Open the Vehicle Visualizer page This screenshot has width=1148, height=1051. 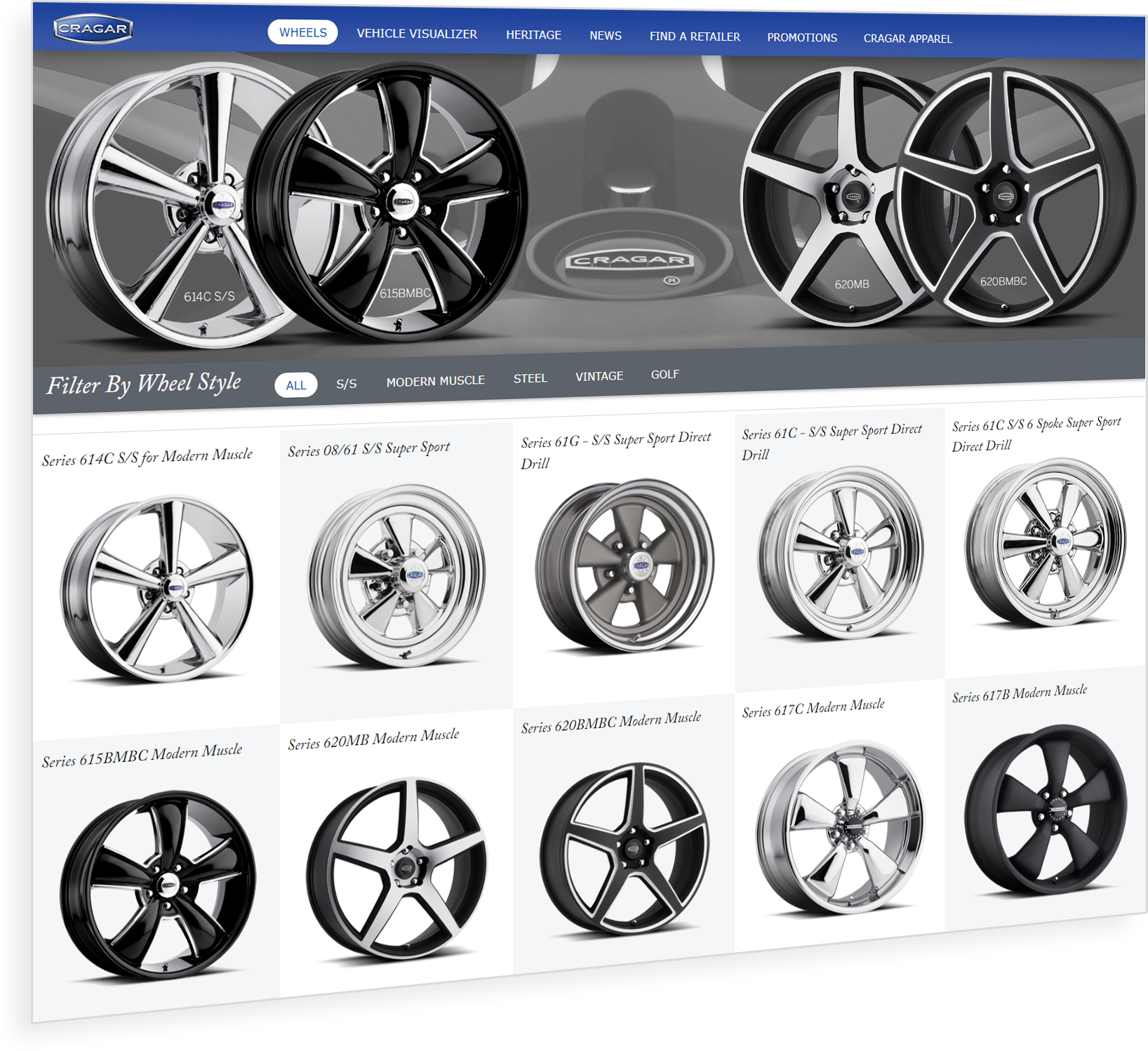[x=417, y=34]
